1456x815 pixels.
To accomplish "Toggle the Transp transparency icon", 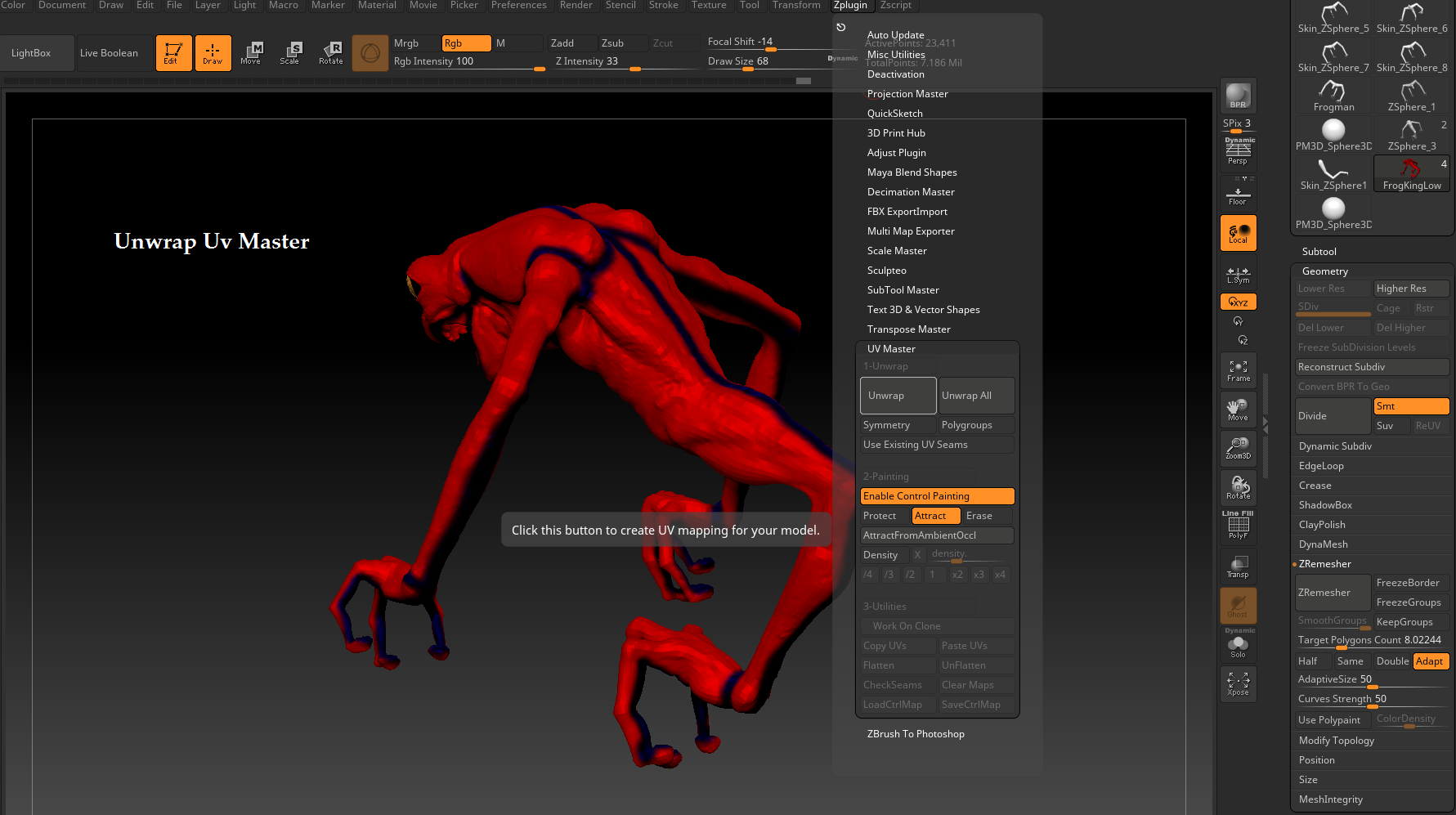I will (x=1238, y=566).
